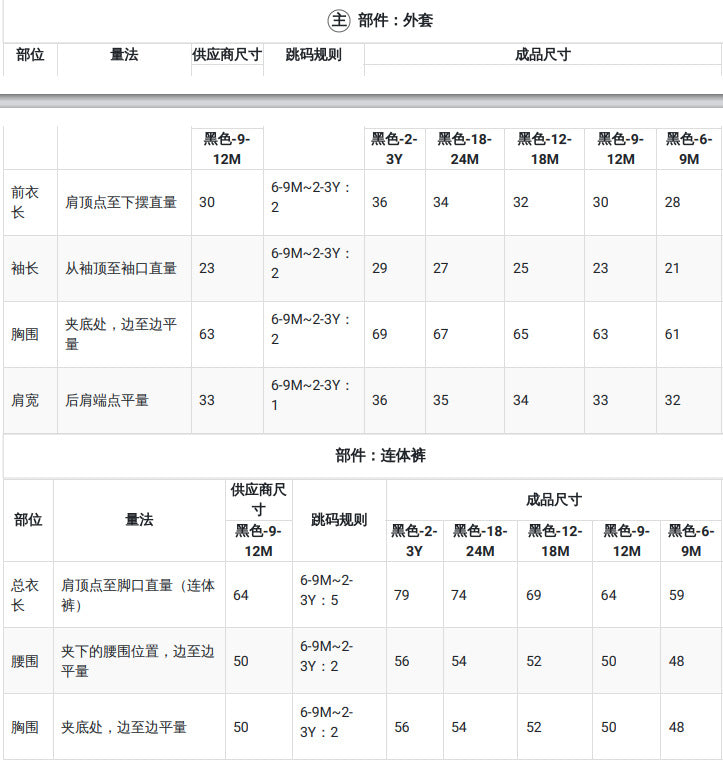Click the 部件：连体裤 section heading
723x762 pixels.
coord(380,455)
